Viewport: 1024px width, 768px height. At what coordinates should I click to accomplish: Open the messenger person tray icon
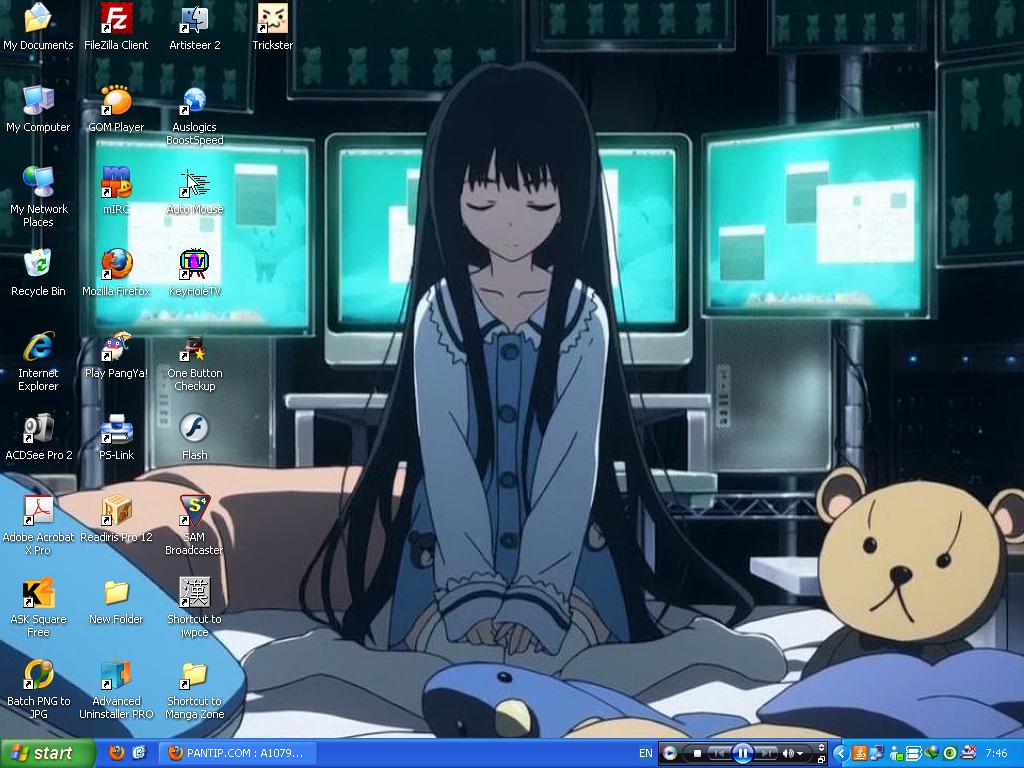(897, 754)
